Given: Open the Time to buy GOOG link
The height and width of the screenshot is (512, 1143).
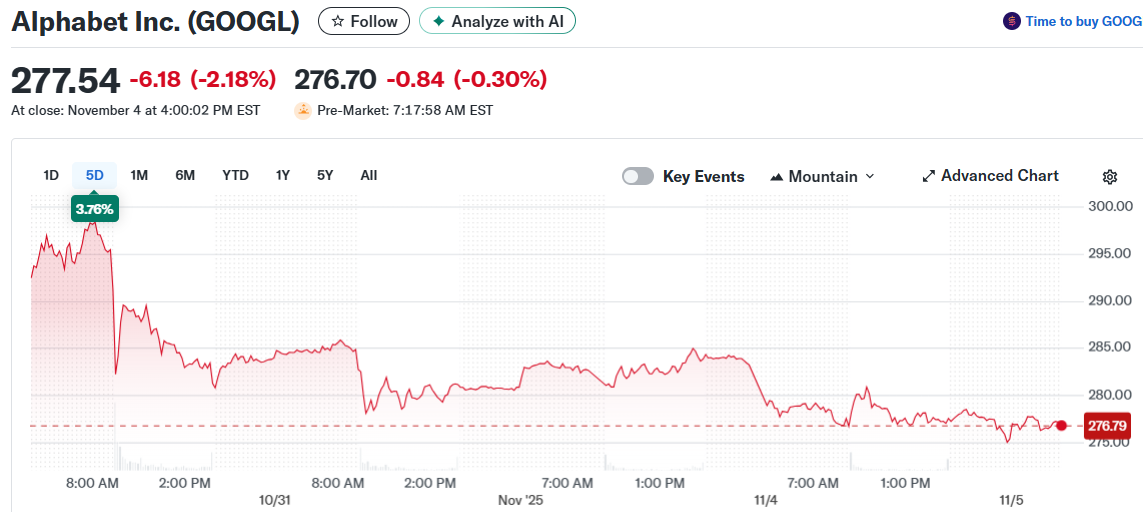Looking at the screenshot, I should coord(1083,21).
